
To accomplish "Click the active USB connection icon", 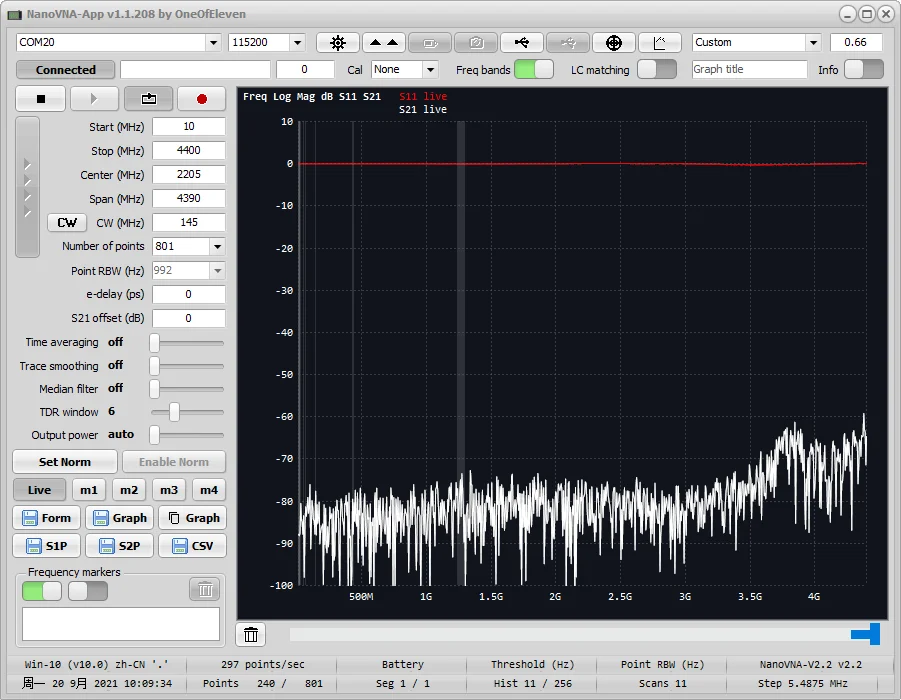I will [x=522, y=43].
